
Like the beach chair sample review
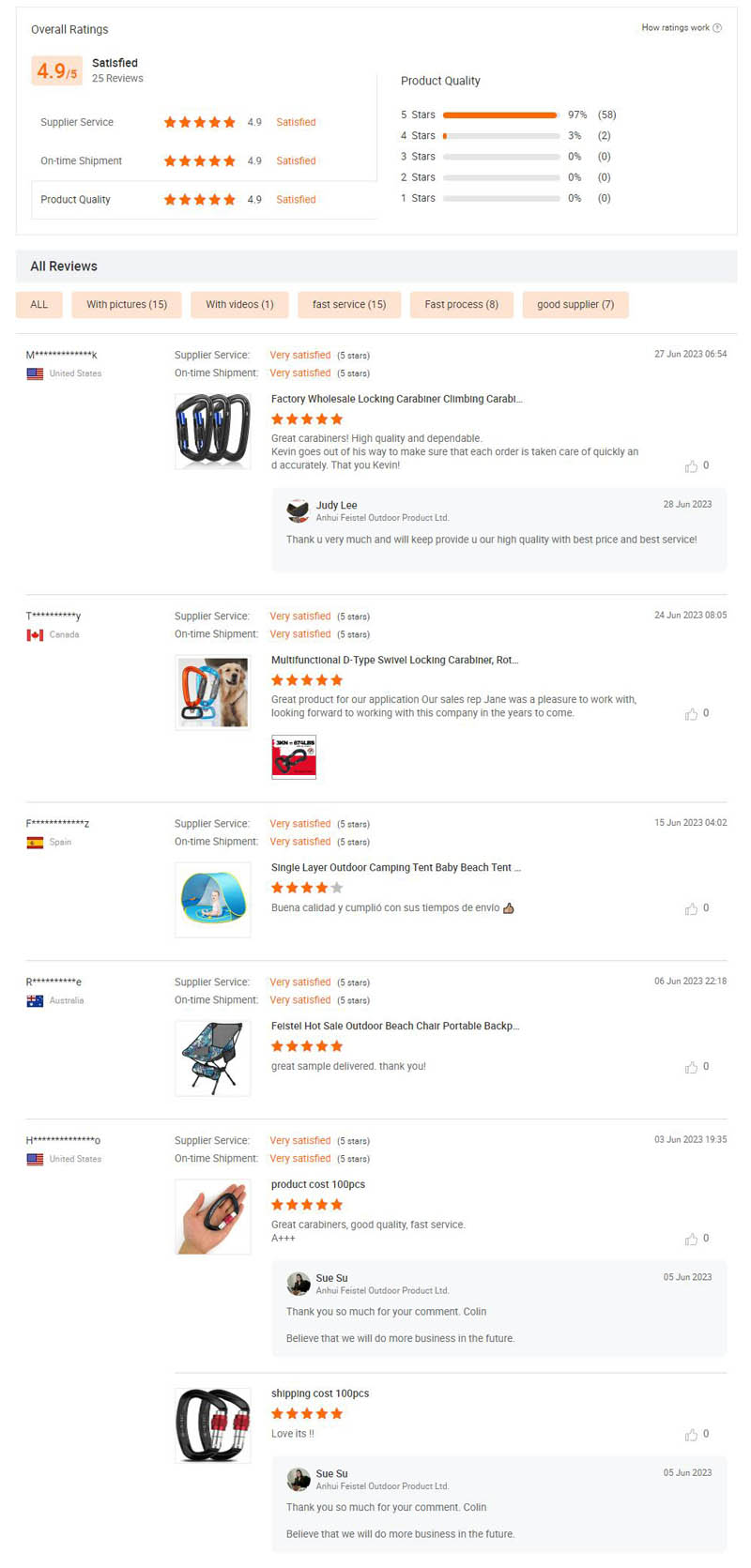(x=691, y=1067)
